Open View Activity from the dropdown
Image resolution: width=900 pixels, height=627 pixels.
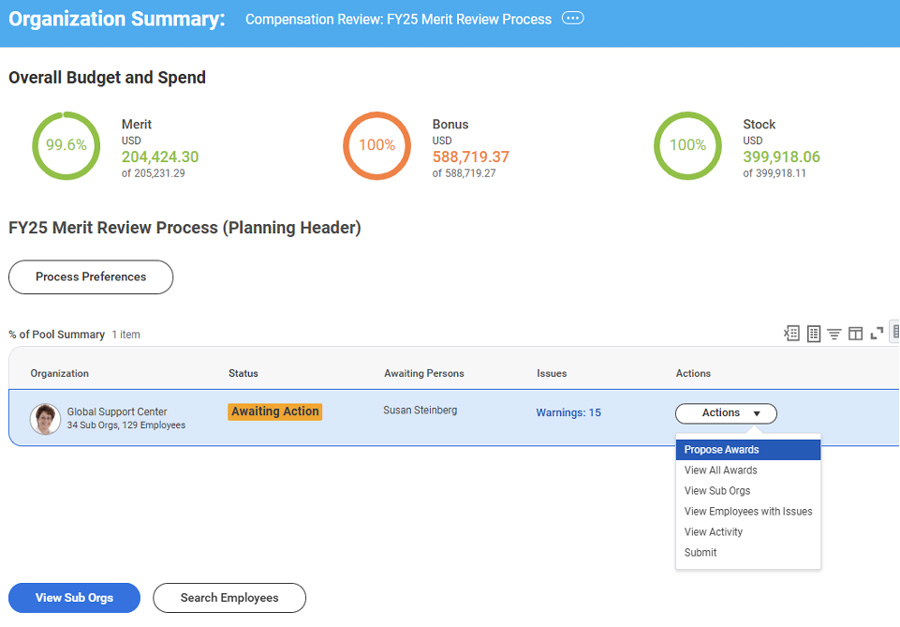(713, 532)
